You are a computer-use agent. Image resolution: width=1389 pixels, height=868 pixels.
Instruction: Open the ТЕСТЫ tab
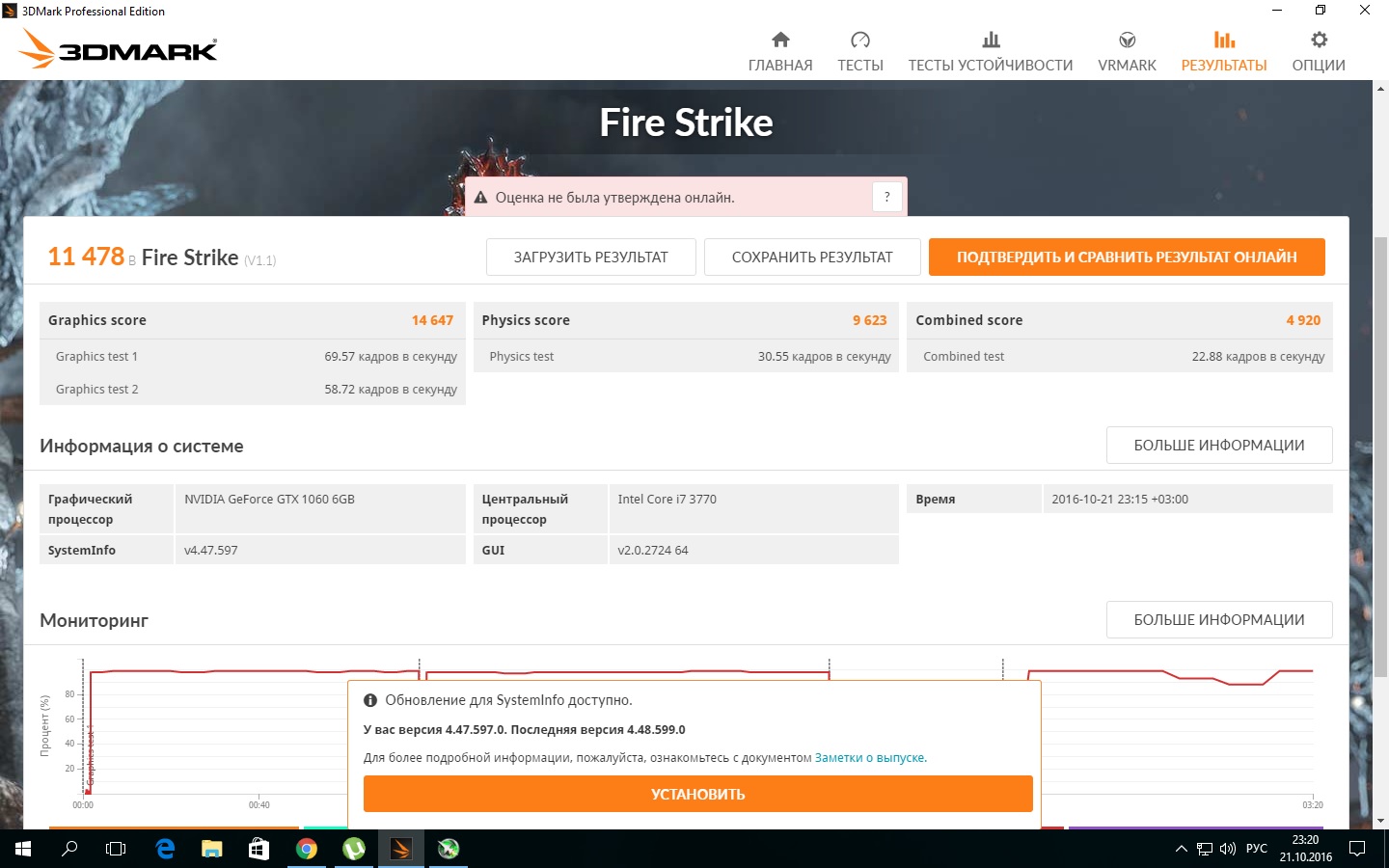(860, 51)
